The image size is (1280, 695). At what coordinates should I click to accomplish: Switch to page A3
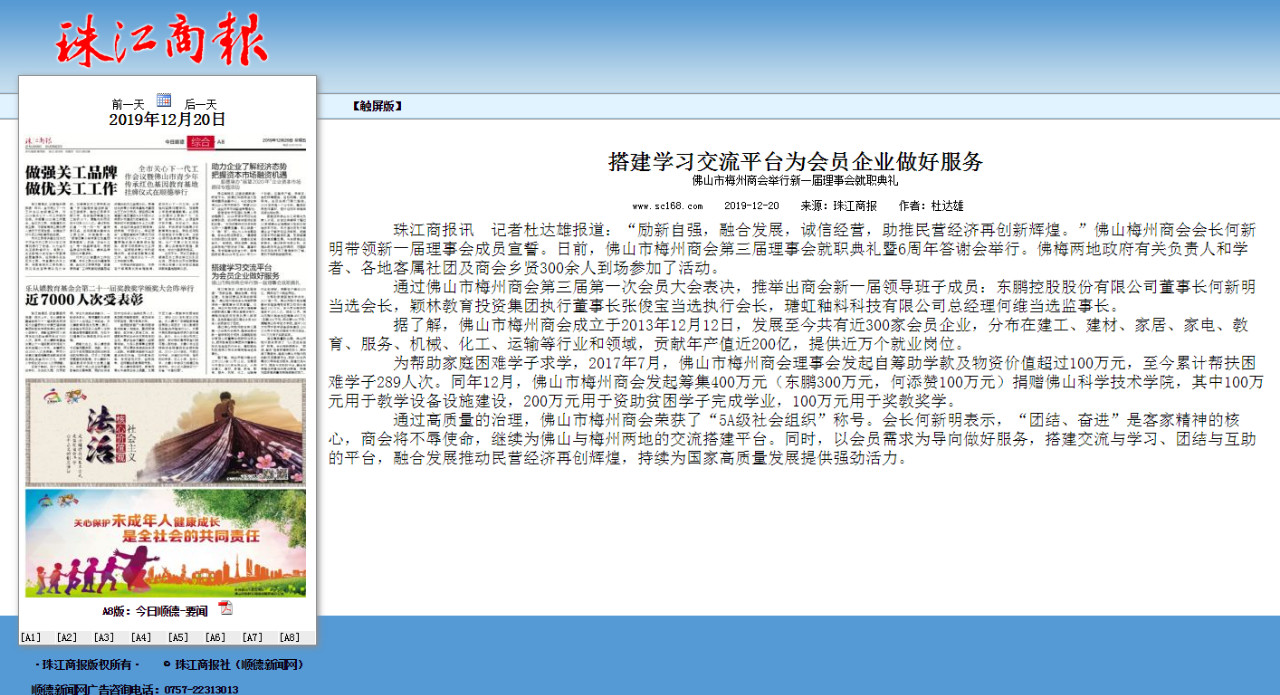point(104,637)
